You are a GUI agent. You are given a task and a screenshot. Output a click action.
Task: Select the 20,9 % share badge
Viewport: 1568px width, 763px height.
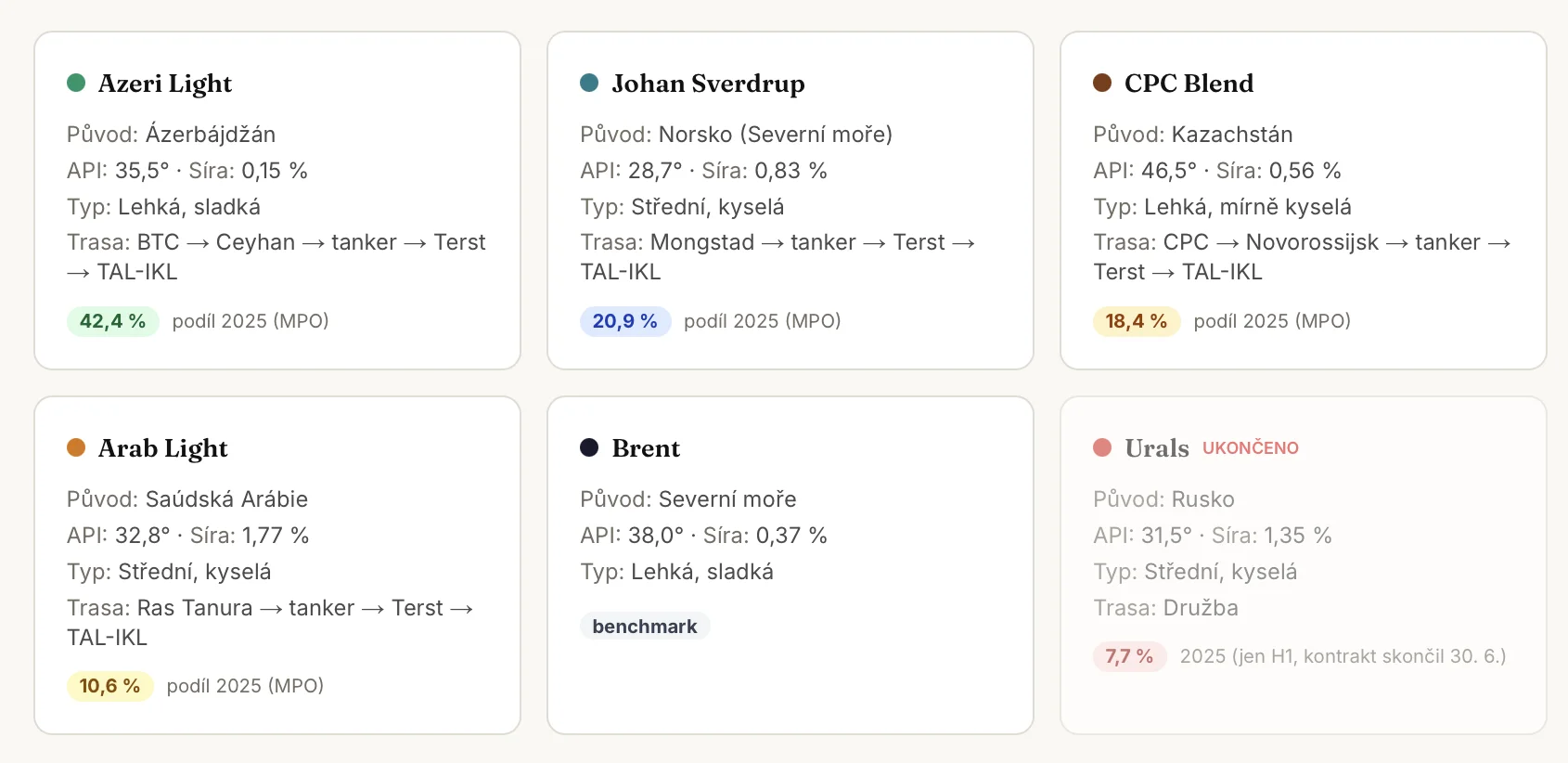point(624,321)
